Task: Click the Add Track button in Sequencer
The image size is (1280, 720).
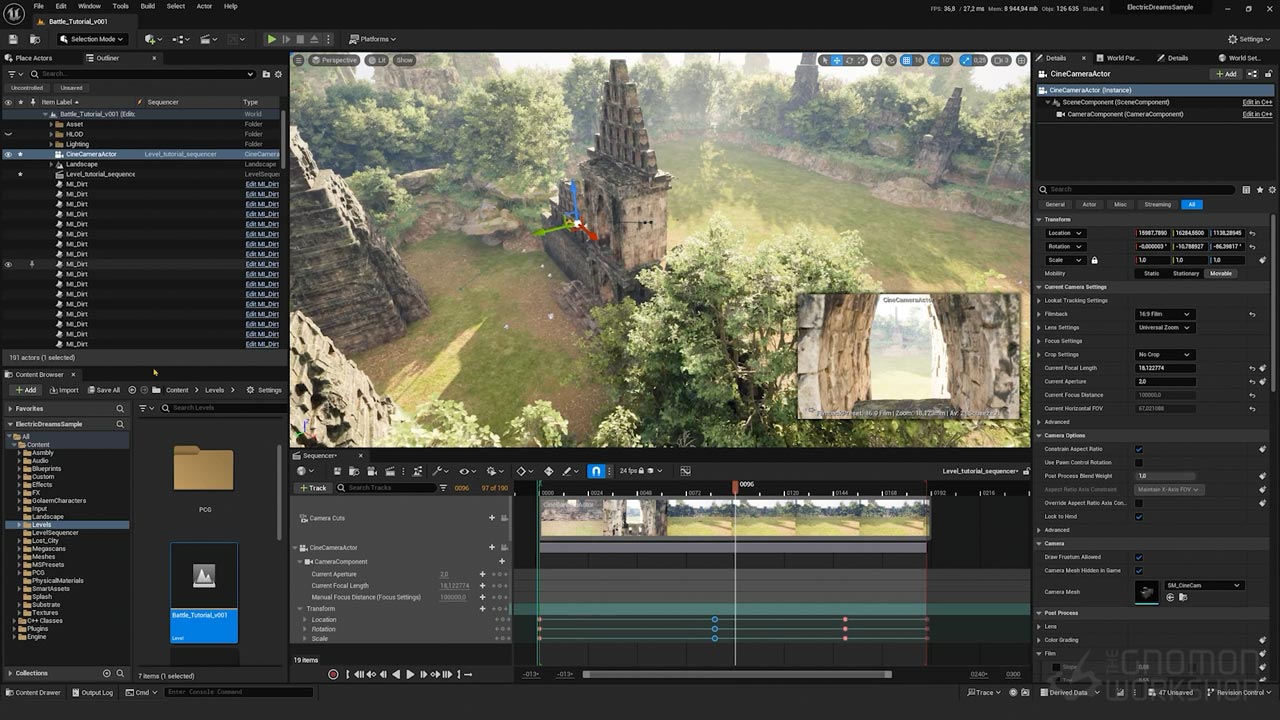Action: [313, 488]
